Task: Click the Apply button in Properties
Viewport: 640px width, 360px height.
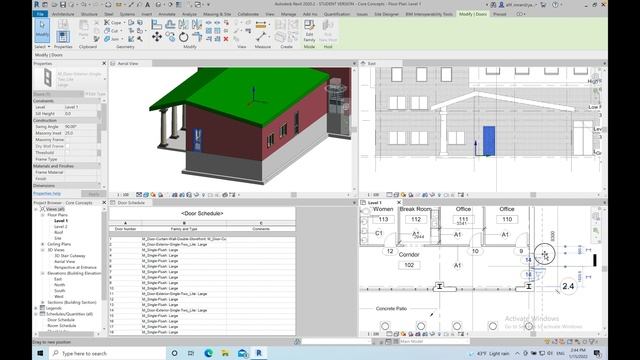Action: click(93, 194)
